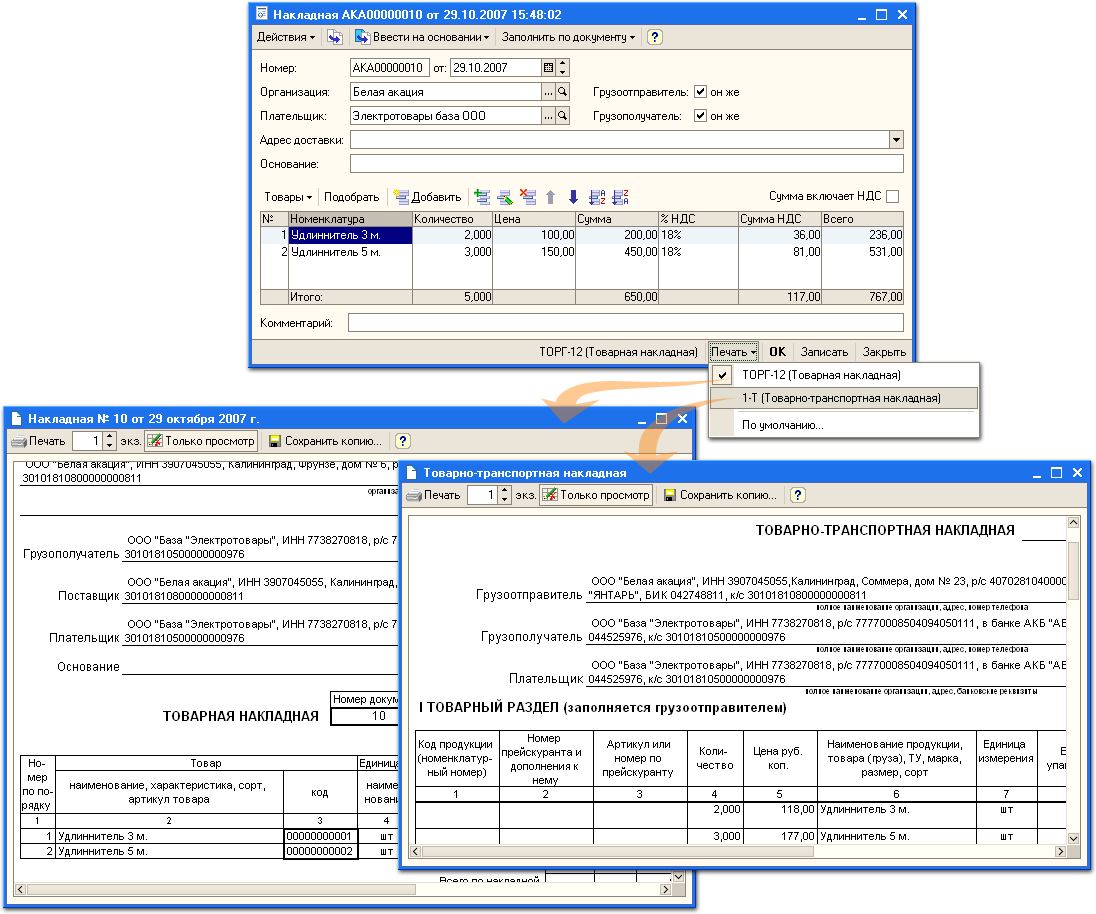This screenshot has height=914, width=1096.
Task: Uncheck Грузоотправитель 'он же' checkbox
Action: coord(700,92)
